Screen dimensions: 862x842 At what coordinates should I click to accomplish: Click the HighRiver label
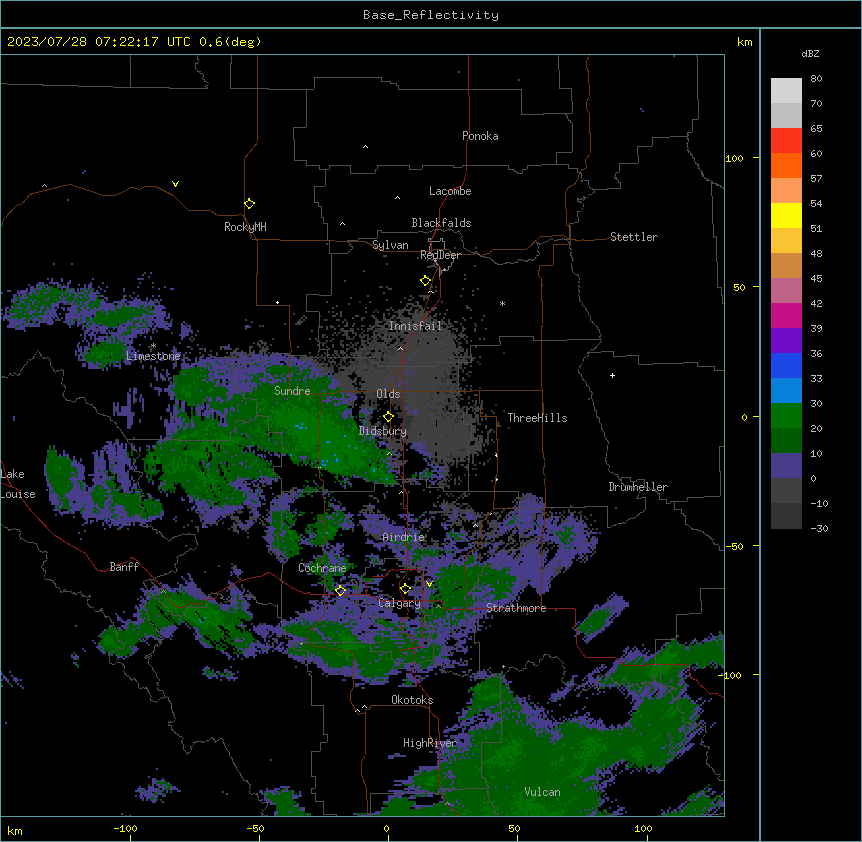click(x=430, y=743)
